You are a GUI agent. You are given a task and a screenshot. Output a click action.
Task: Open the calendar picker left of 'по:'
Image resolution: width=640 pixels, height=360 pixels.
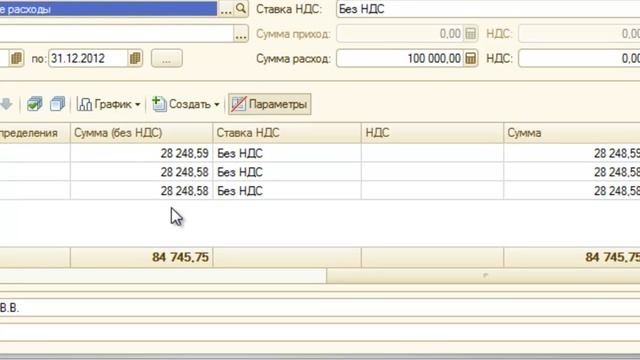coord(16,58)
